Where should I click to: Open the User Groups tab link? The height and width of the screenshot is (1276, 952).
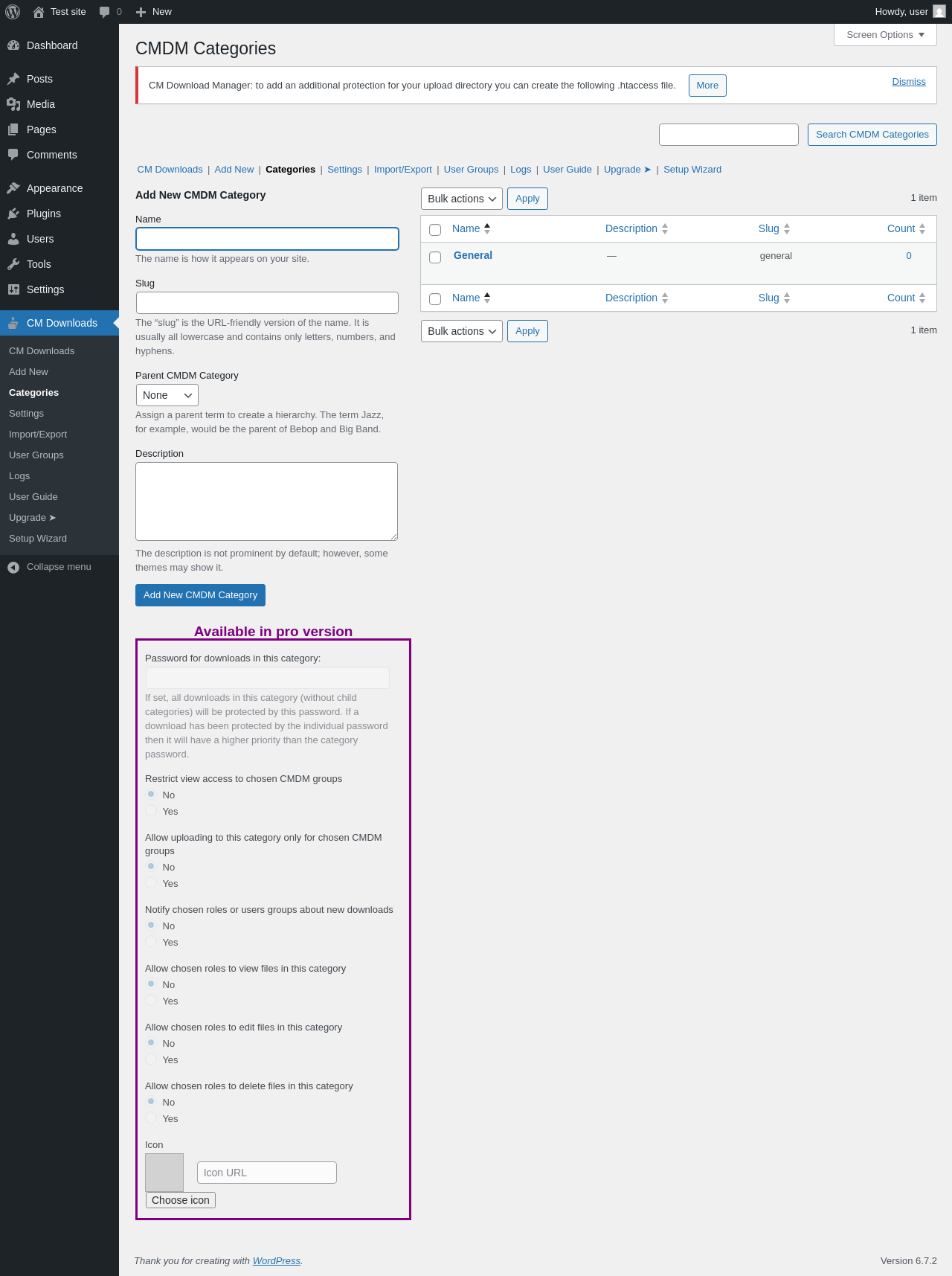coord(471,170)
